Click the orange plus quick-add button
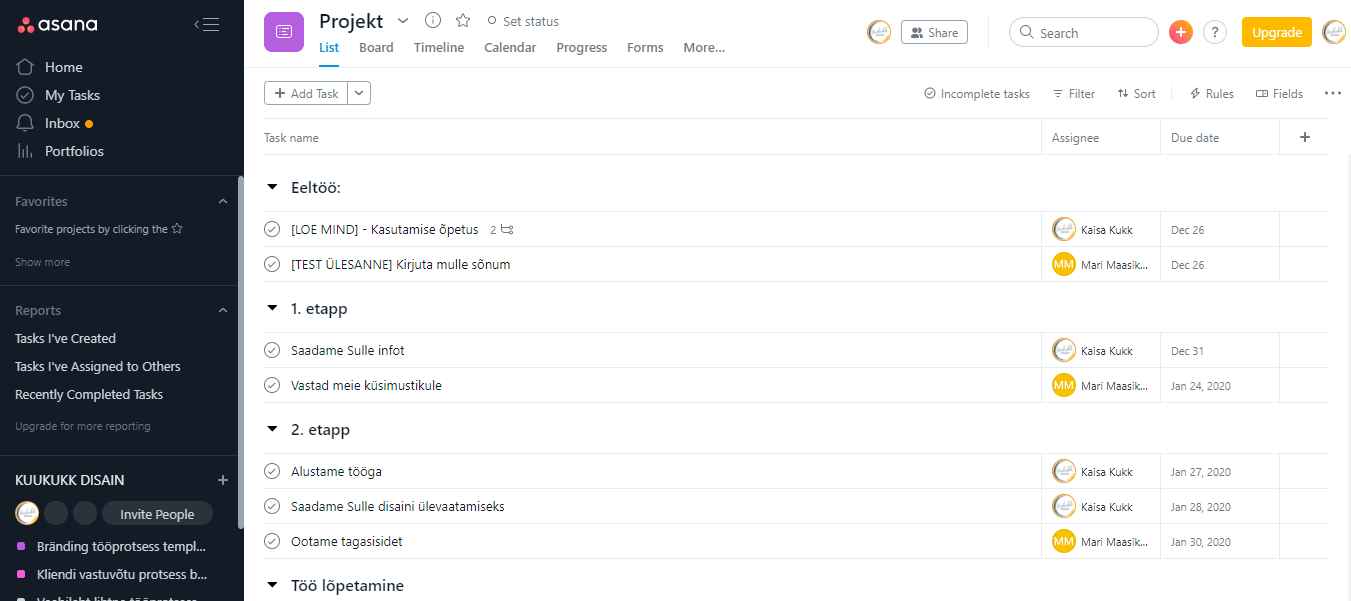The height and width of the screenshot is (601, 1351). (1181, 33)
